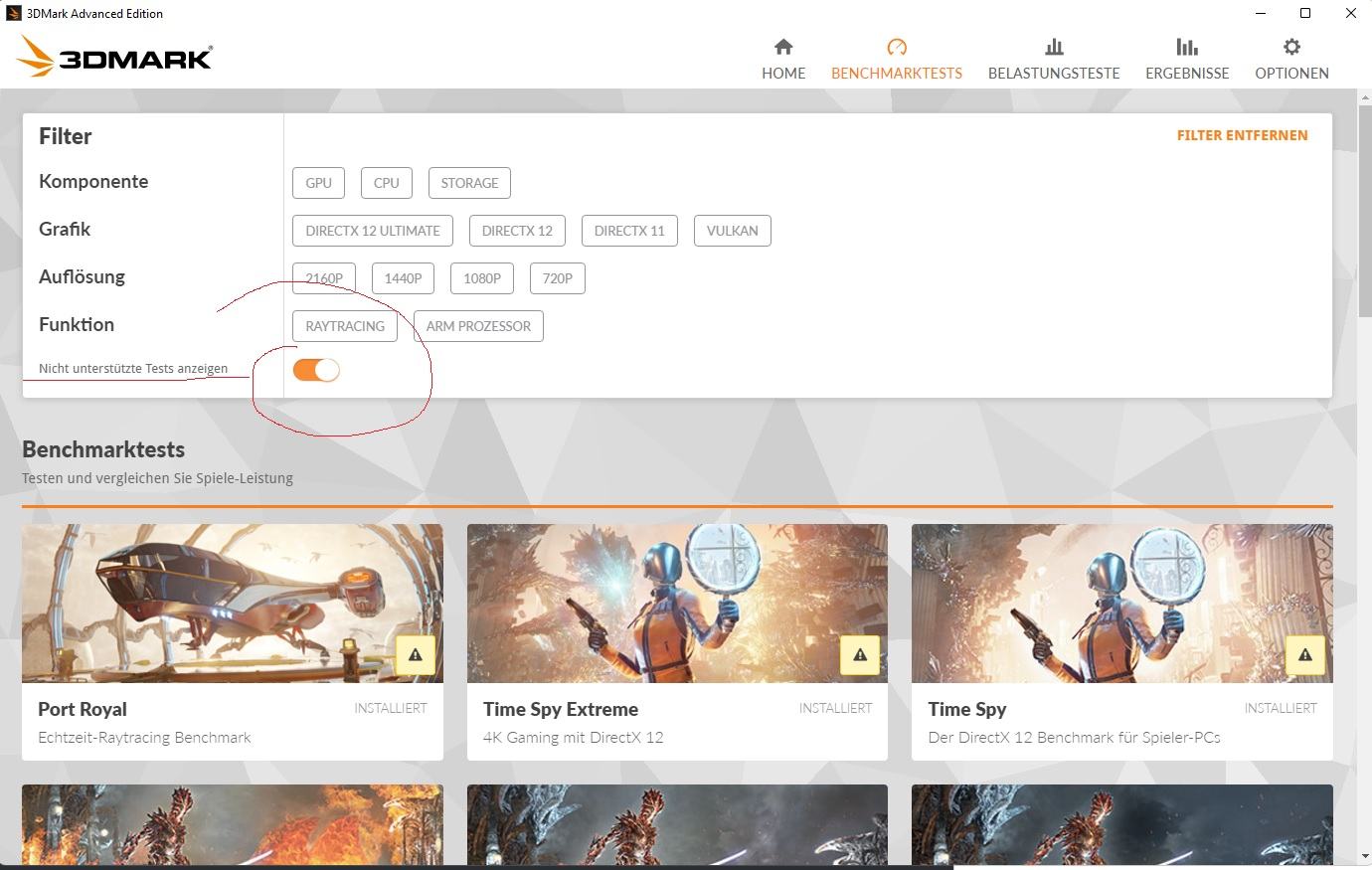Click 'Testen und vergleichen Sie Spiele-Leistung' text

click(x=157, y=478)
